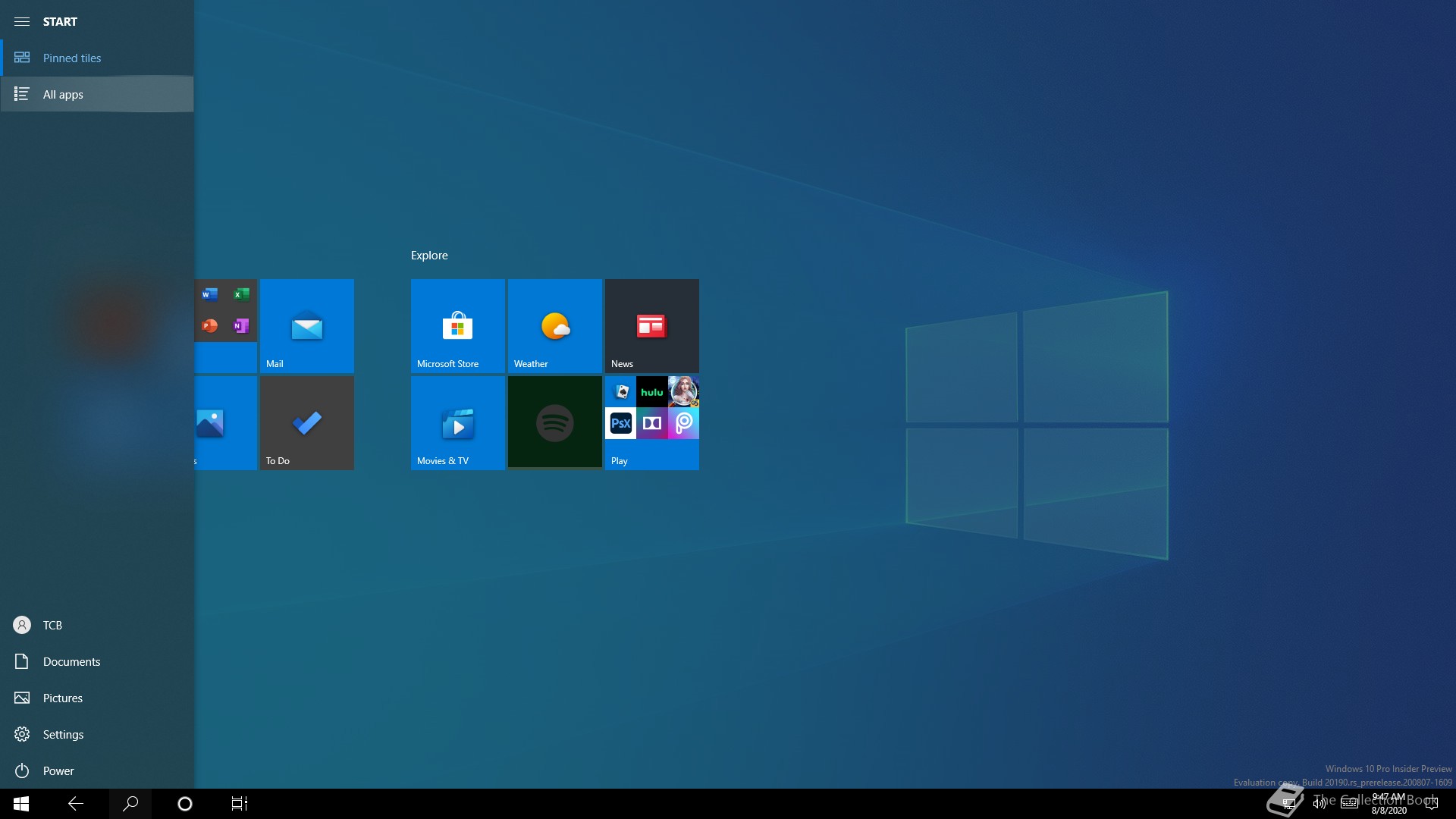The width and height of the screenshot is (1456, 819).
Task: Open the News tile
Action: pos(652,326)
